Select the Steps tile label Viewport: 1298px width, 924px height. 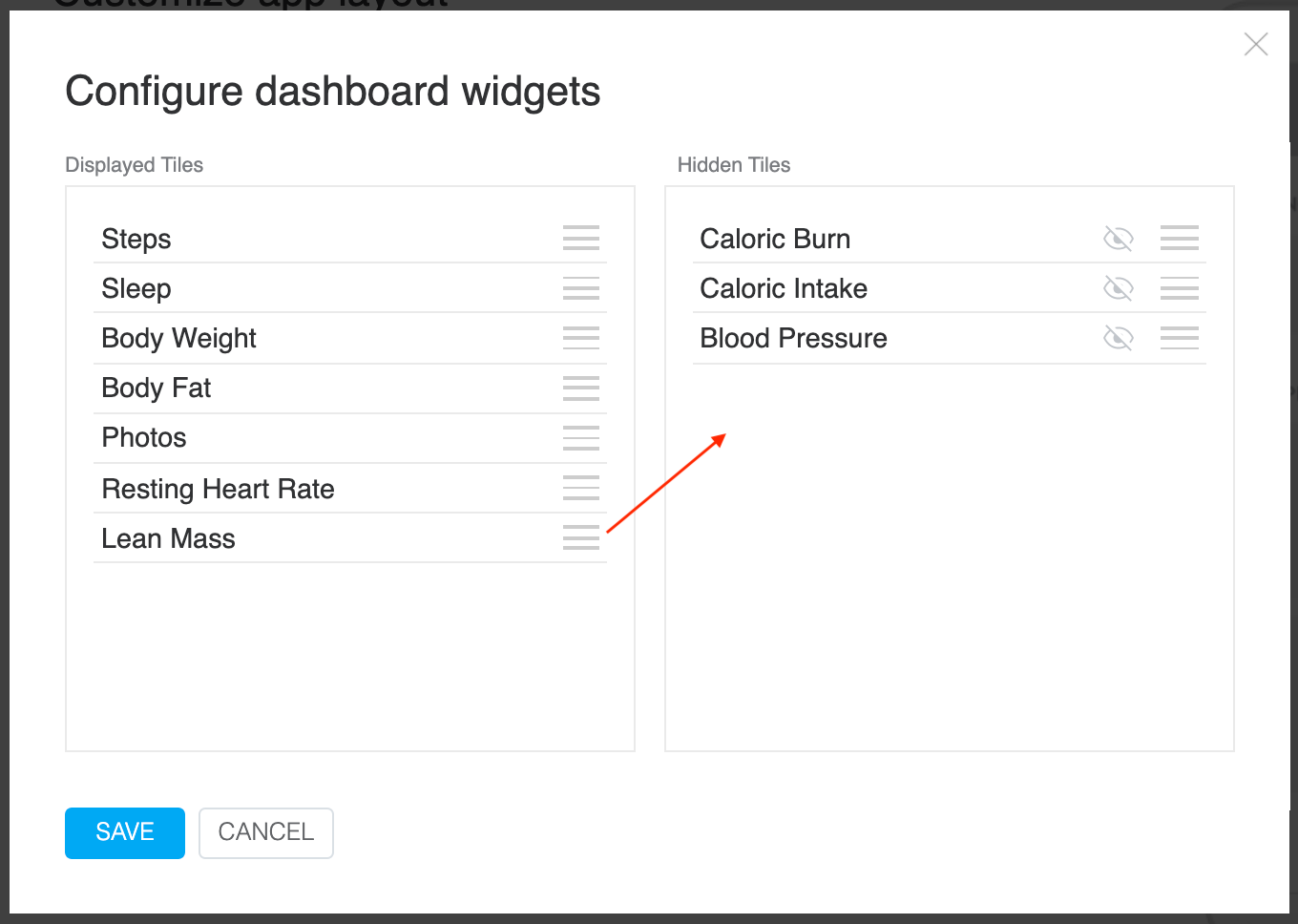(136, 239)
